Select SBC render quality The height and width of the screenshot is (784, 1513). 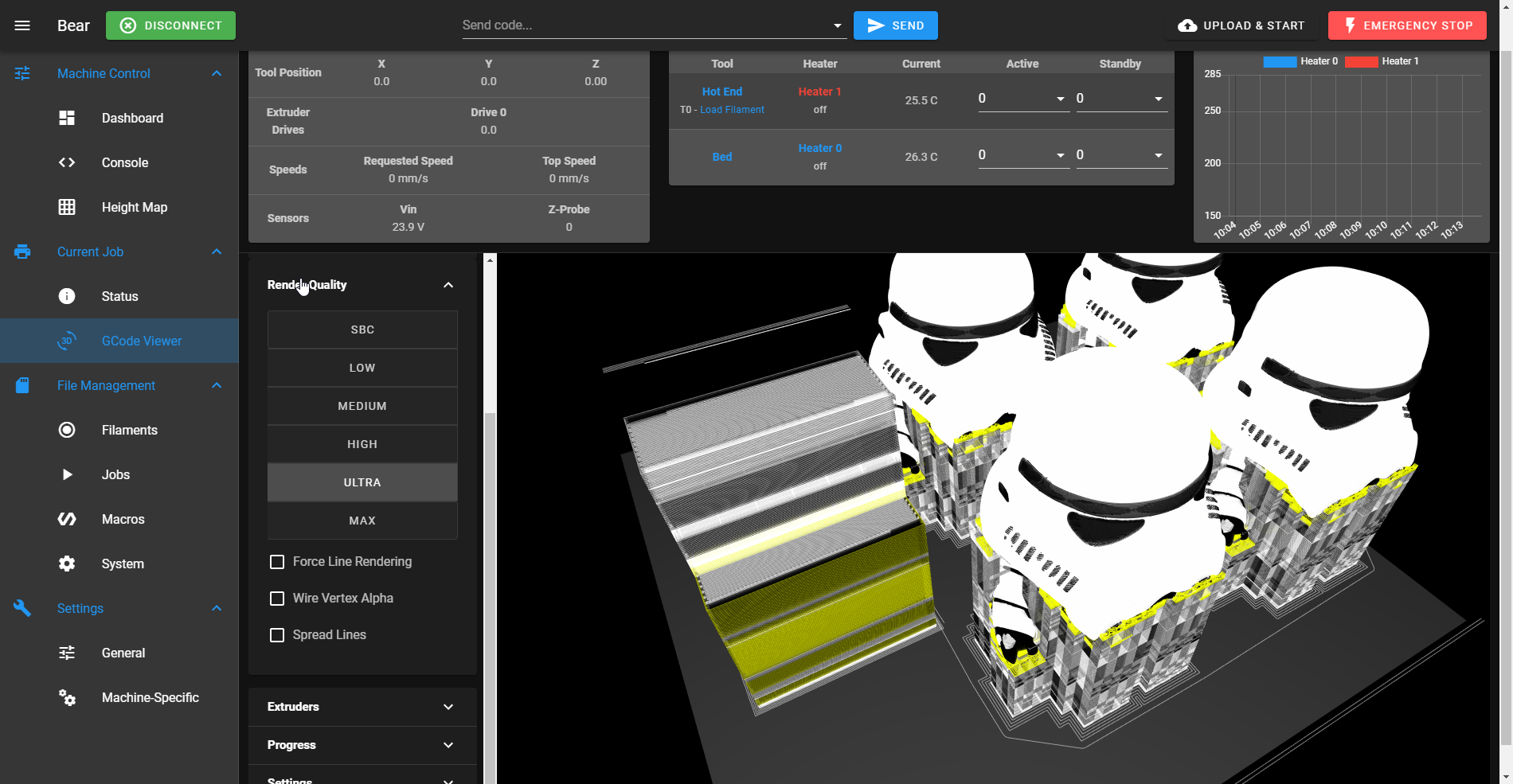pos(362,330)
